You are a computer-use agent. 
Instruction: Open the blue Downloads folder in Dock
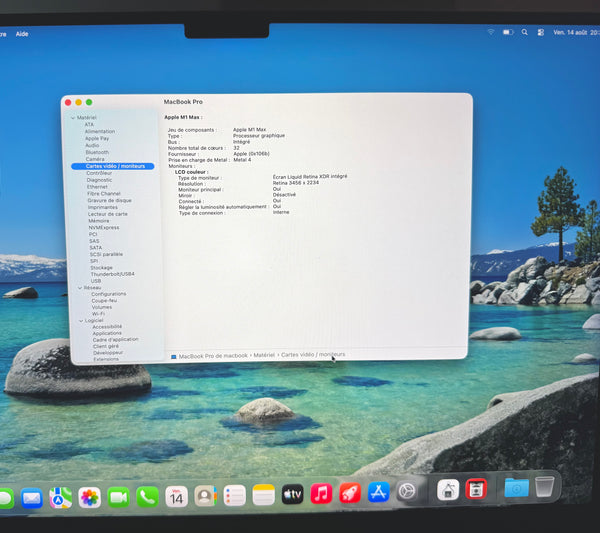517,487
